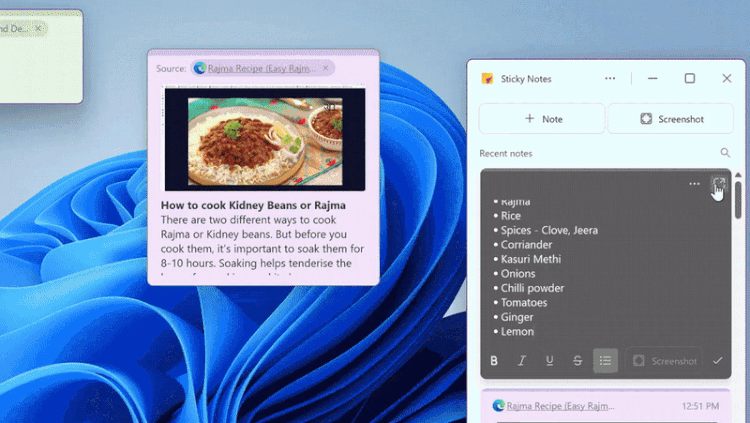Image resolution: width=750 pixels, height=423 pixels.
Task: Click the scroll-up arrow of the notes list
Action: 738,175
